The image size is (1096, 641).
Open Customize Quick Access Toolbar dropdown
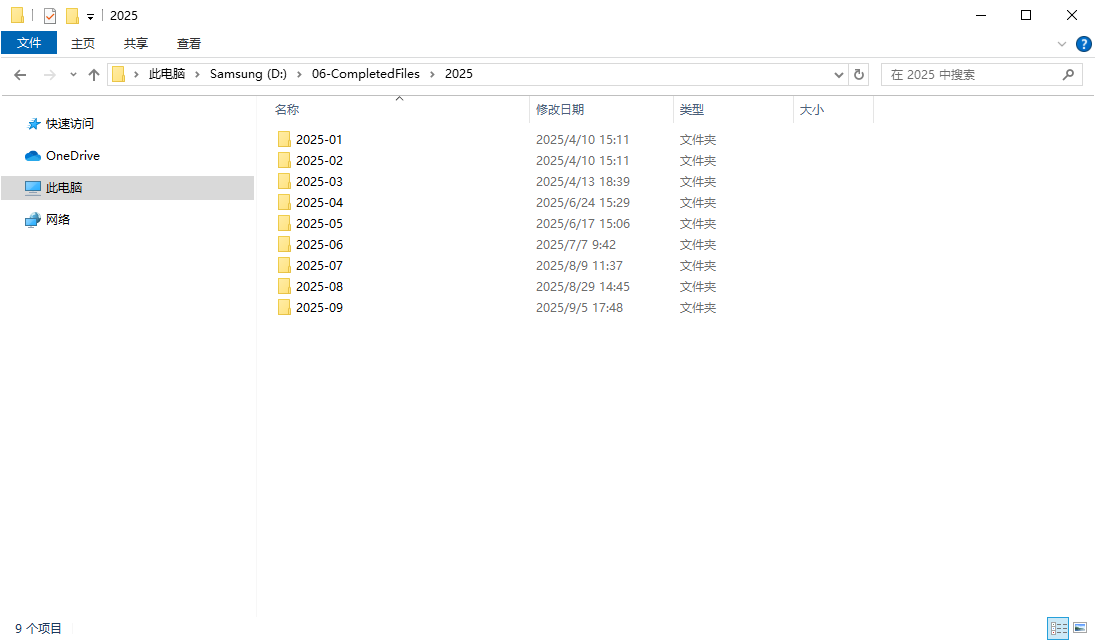click(x=90, y=17)
